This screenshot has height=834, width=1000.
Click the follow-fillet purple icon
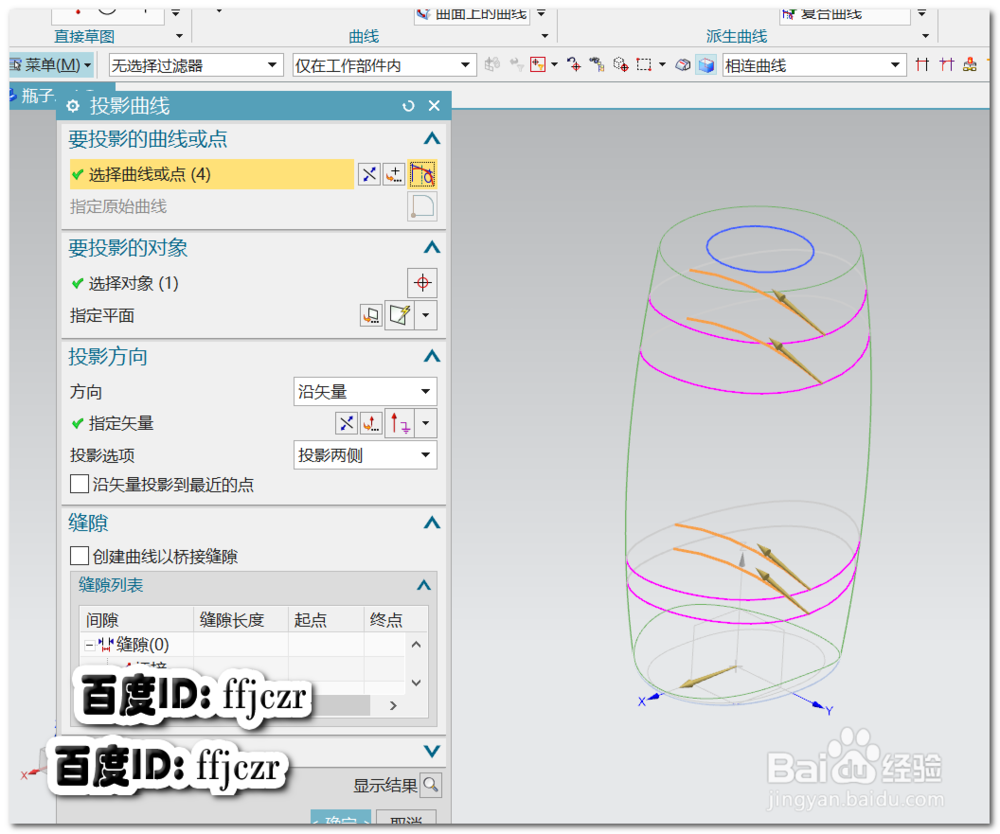coord(946,64)
